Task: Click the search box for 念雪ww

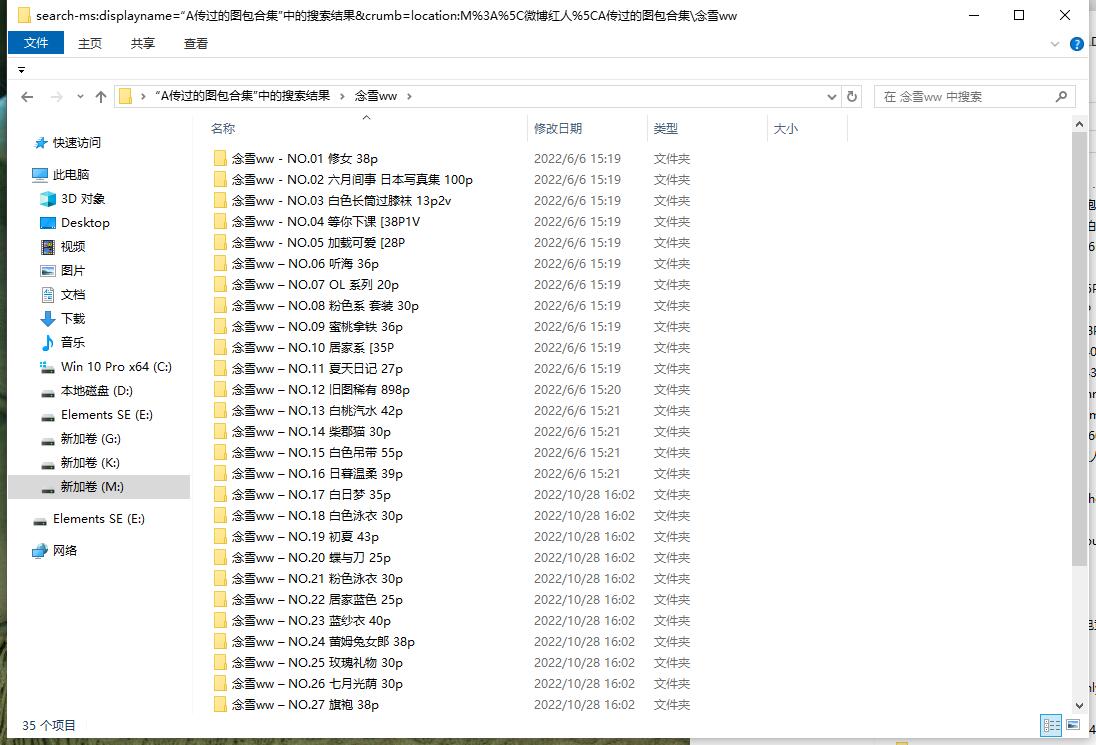Action: (965, 97)
